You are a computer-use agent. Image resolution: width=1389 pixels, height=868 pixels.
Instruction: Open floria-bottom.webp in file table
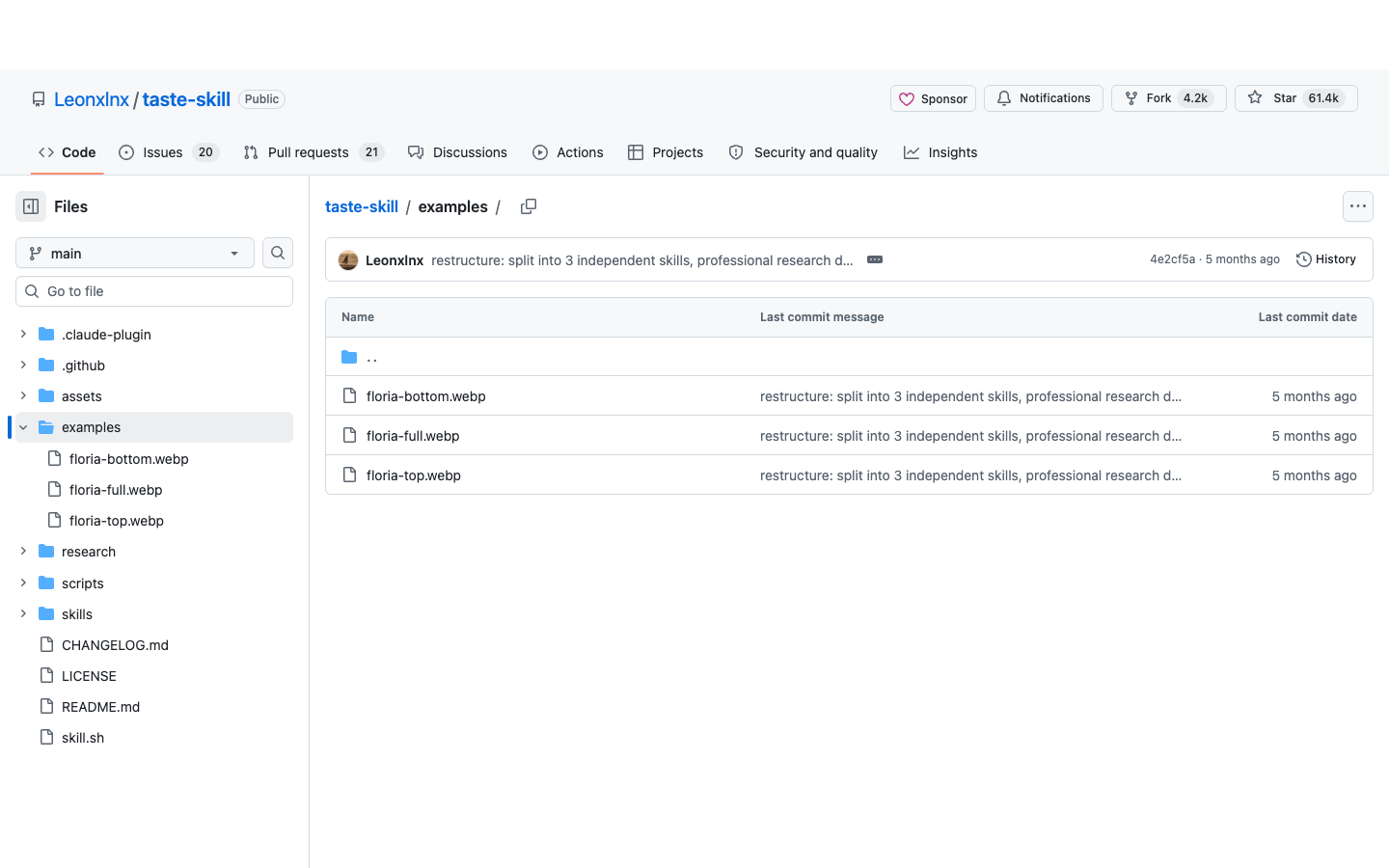pos(426,396)
